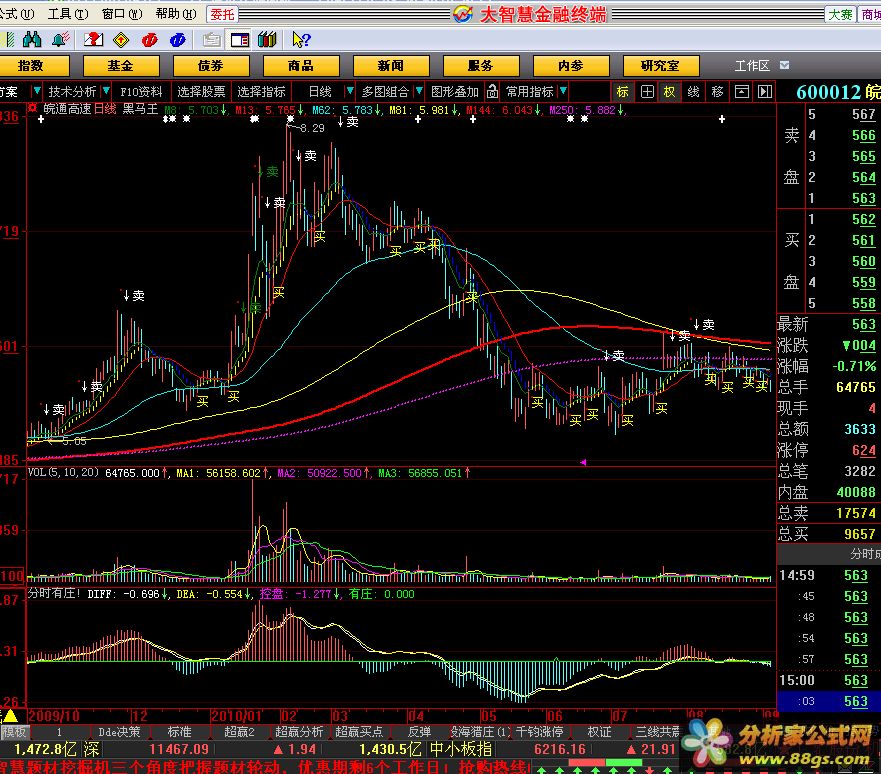The image size is (881, 774).
Task: Toggle the 移 move chart button
Action: pos(717,92)
